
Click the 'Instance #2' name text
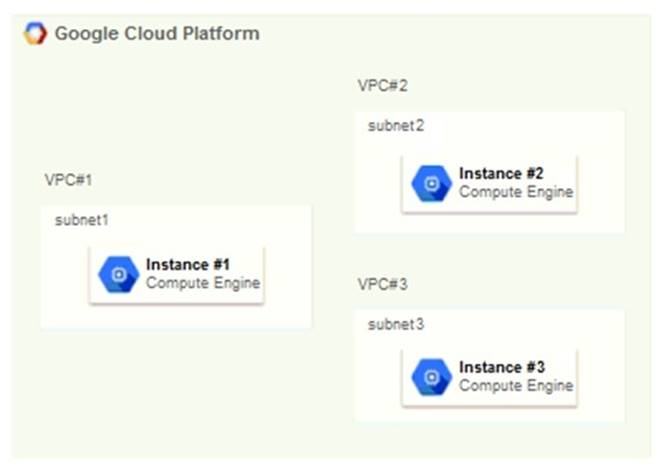[x=501, y=173]
